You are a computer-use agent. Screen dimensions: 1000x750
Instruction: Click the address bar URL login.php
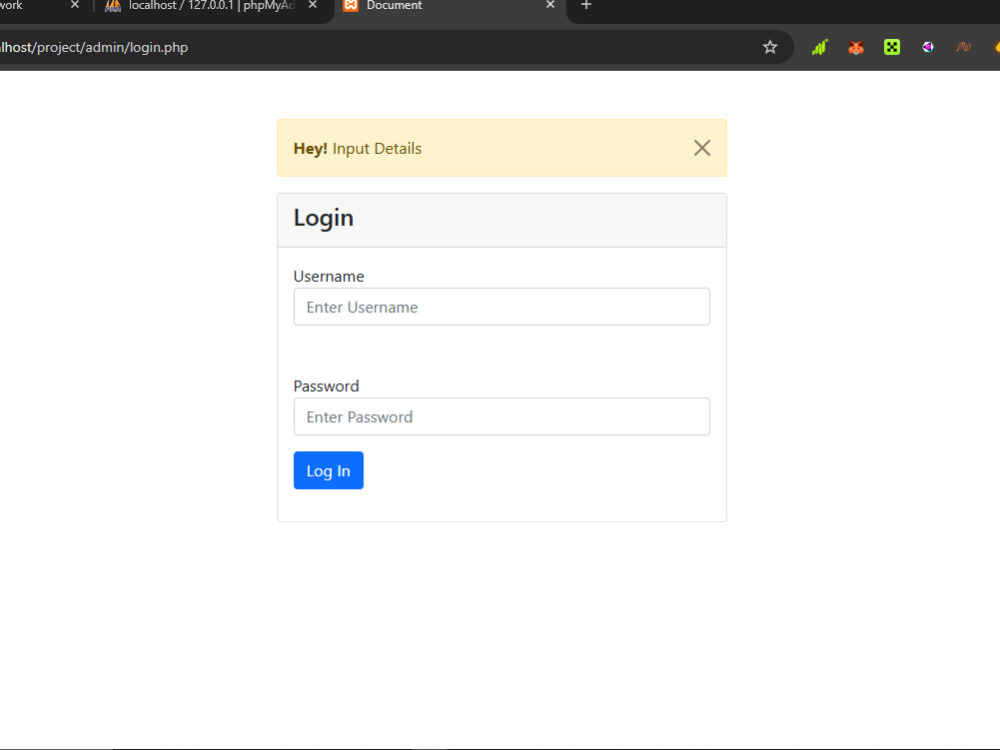tap(94, 47)
